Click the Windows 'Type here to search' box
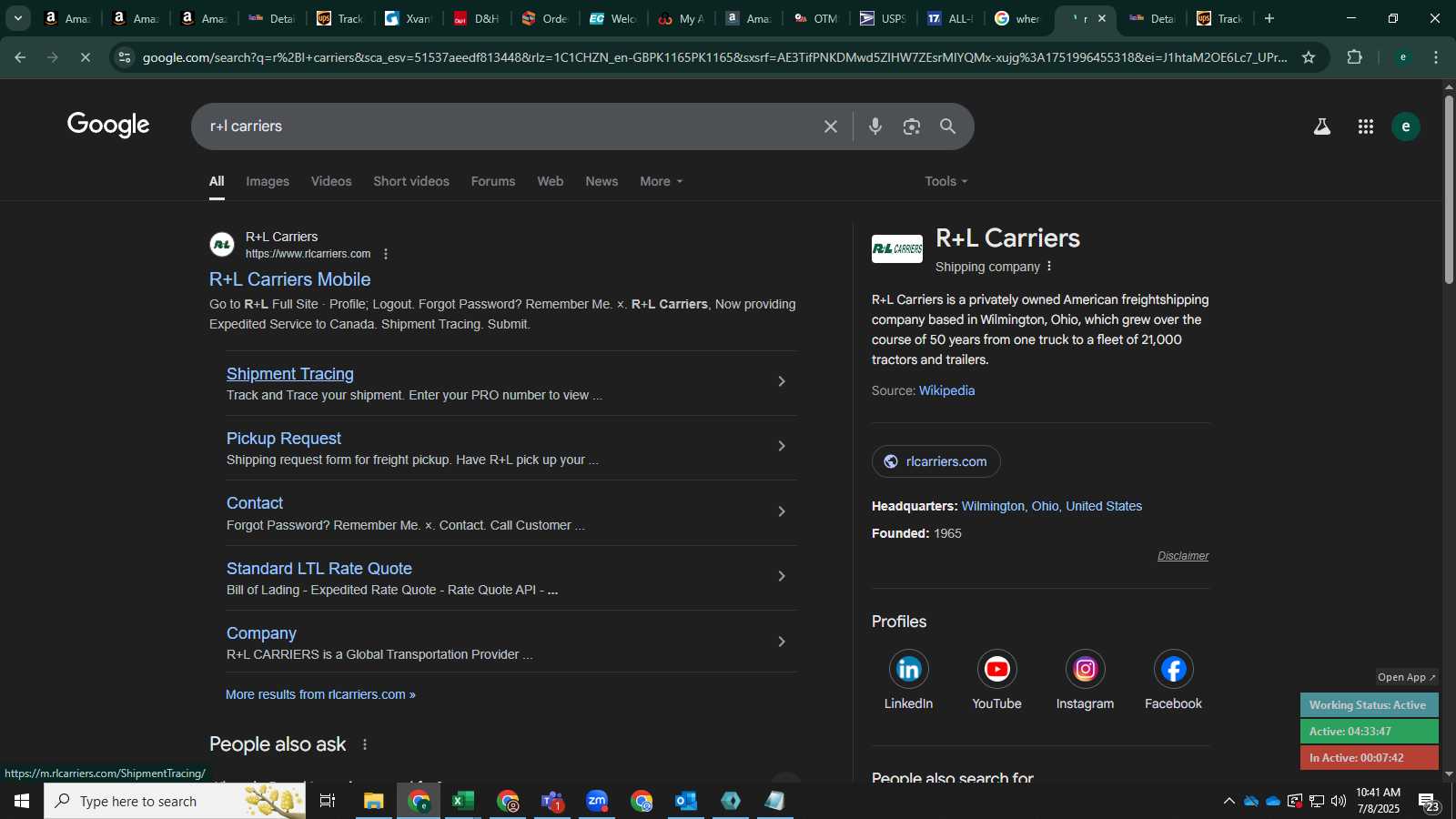 click(175, 801)
